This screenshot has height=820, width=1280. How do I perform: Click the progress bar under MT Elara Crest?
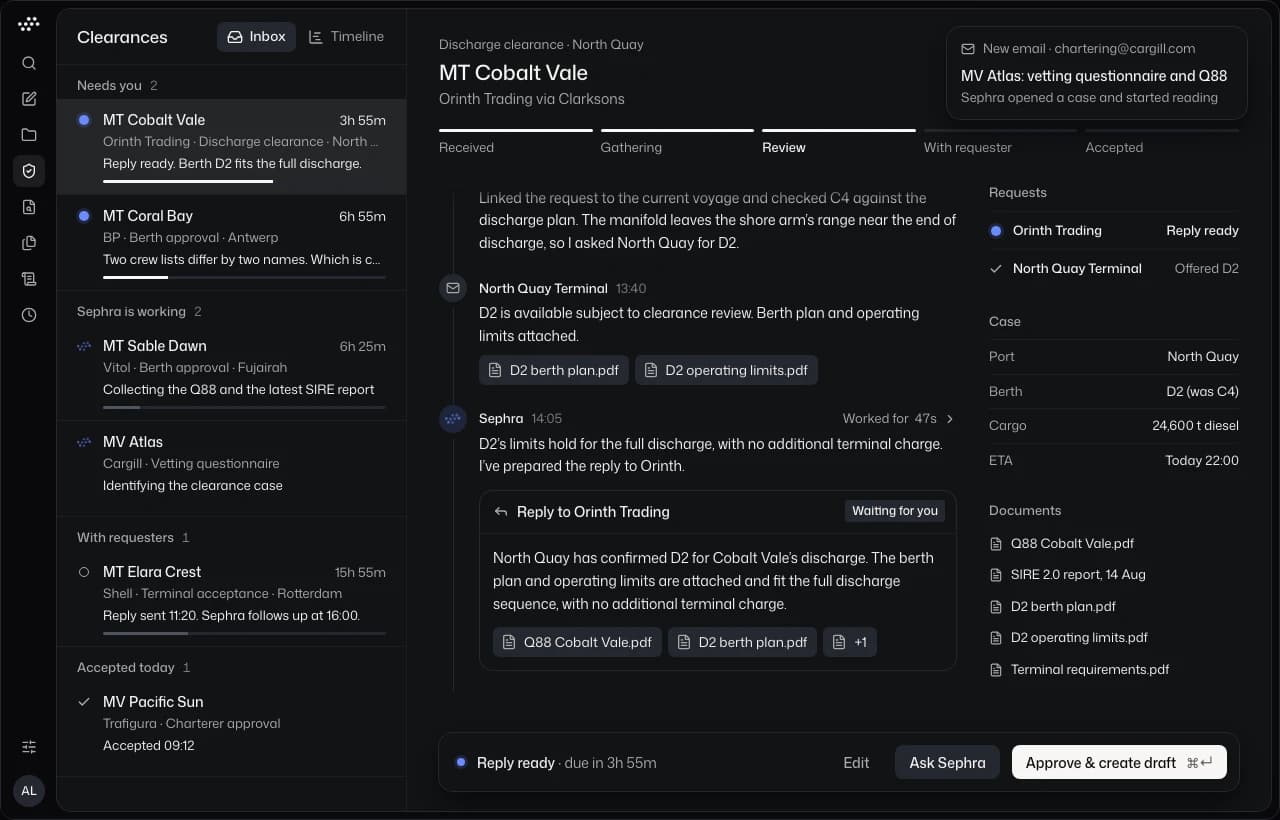[x=244, y=633]
